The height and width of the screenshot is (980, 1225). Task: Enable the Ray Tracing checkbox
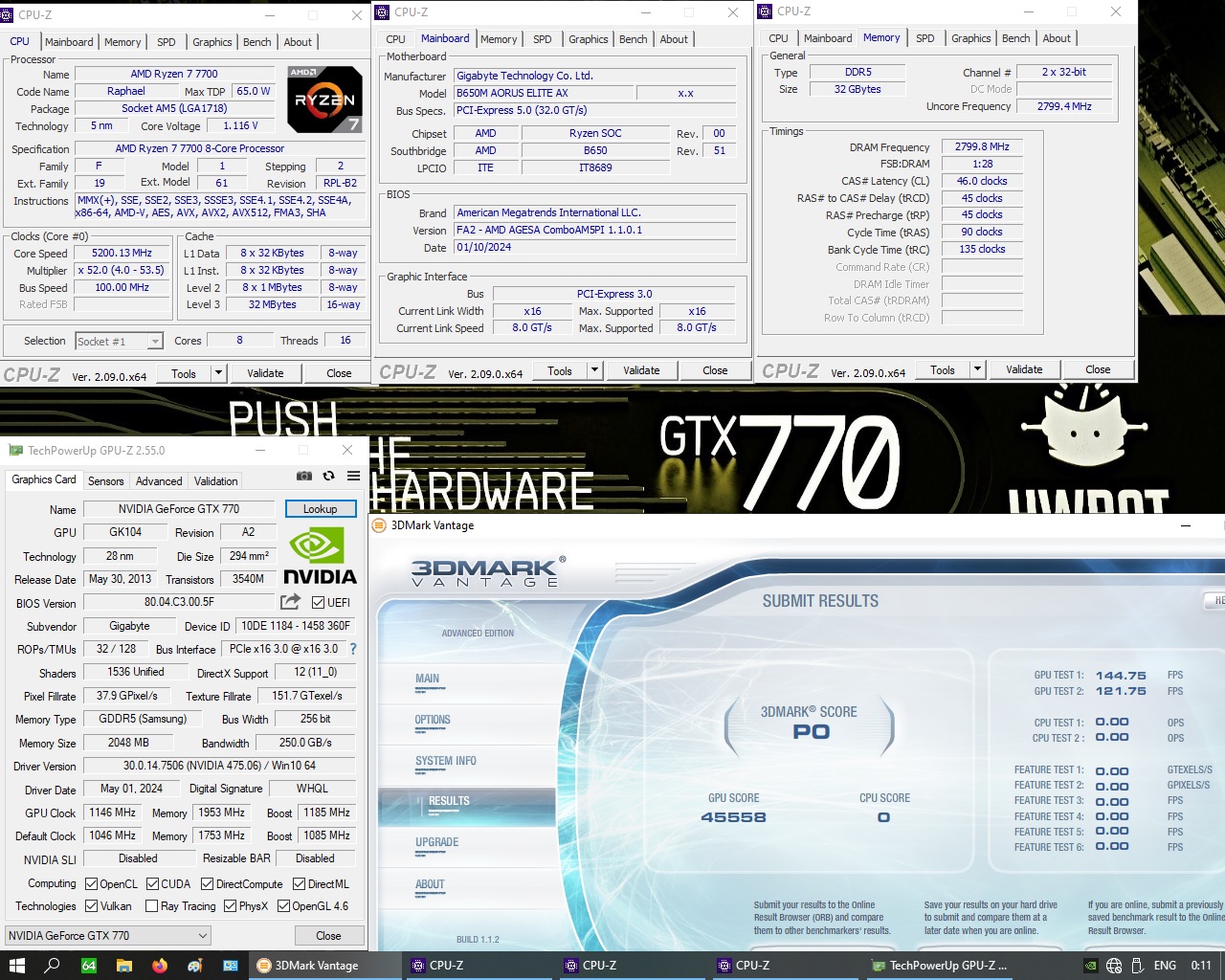click(151, 905)
